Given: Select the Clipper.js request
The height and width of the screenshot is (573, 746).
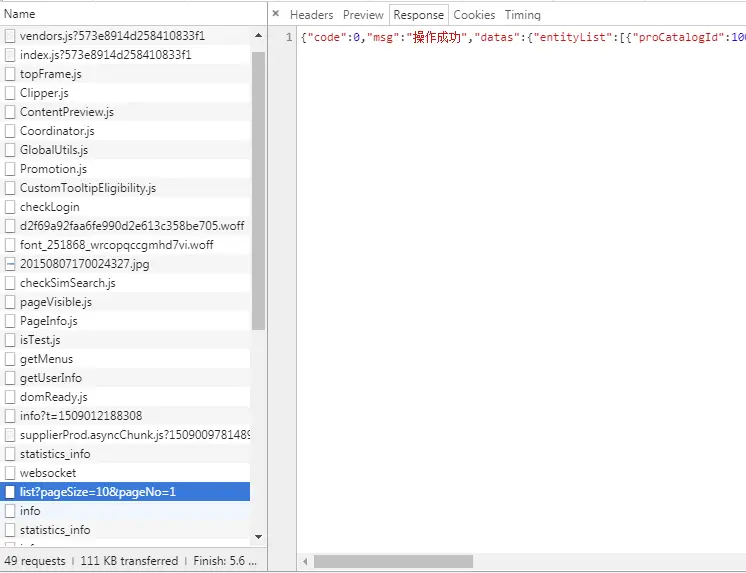Looking at the screenshot, I should 125,93.
